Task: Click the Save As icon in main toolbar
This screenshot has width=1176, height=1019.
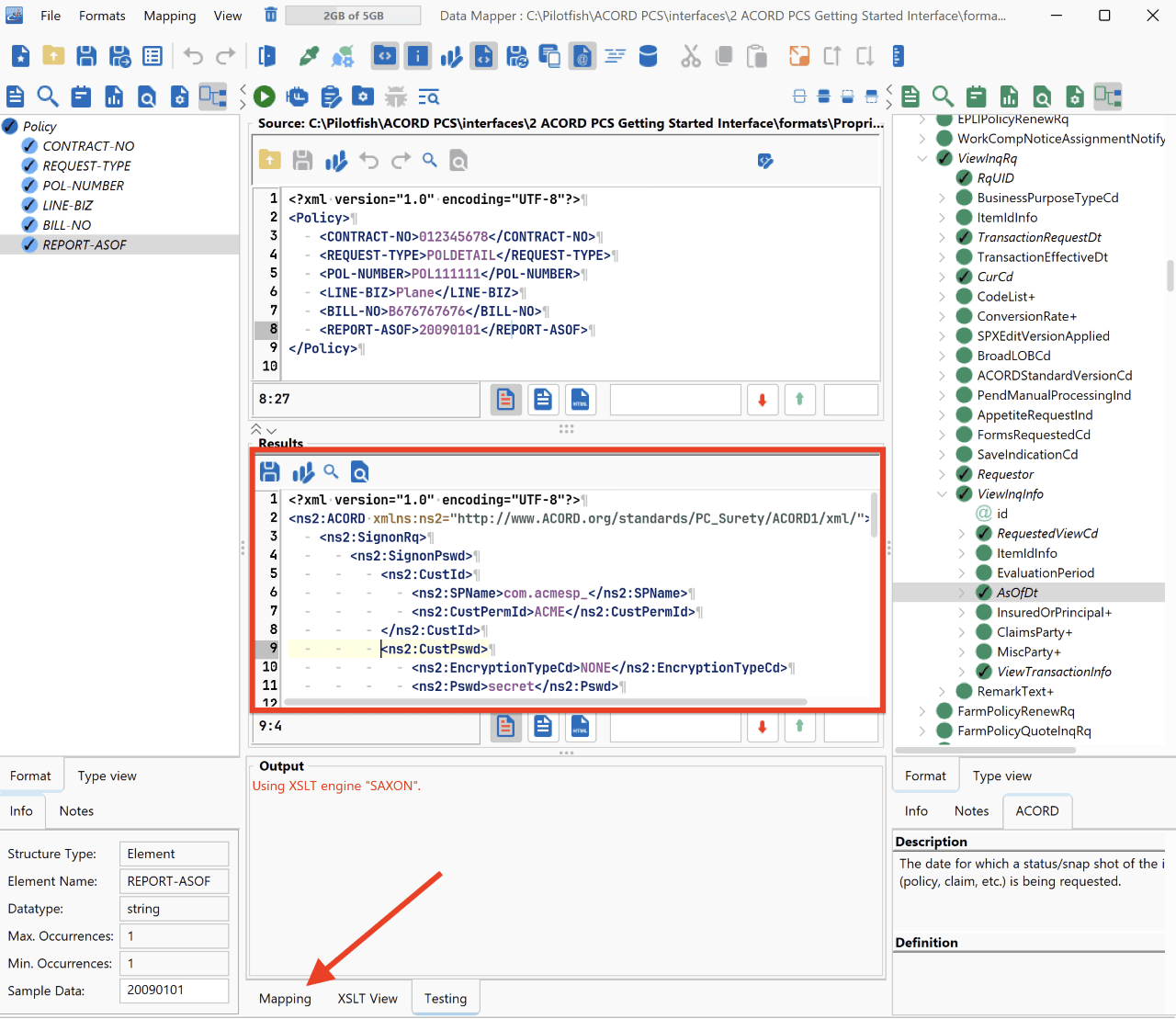Action: [119, 57]
